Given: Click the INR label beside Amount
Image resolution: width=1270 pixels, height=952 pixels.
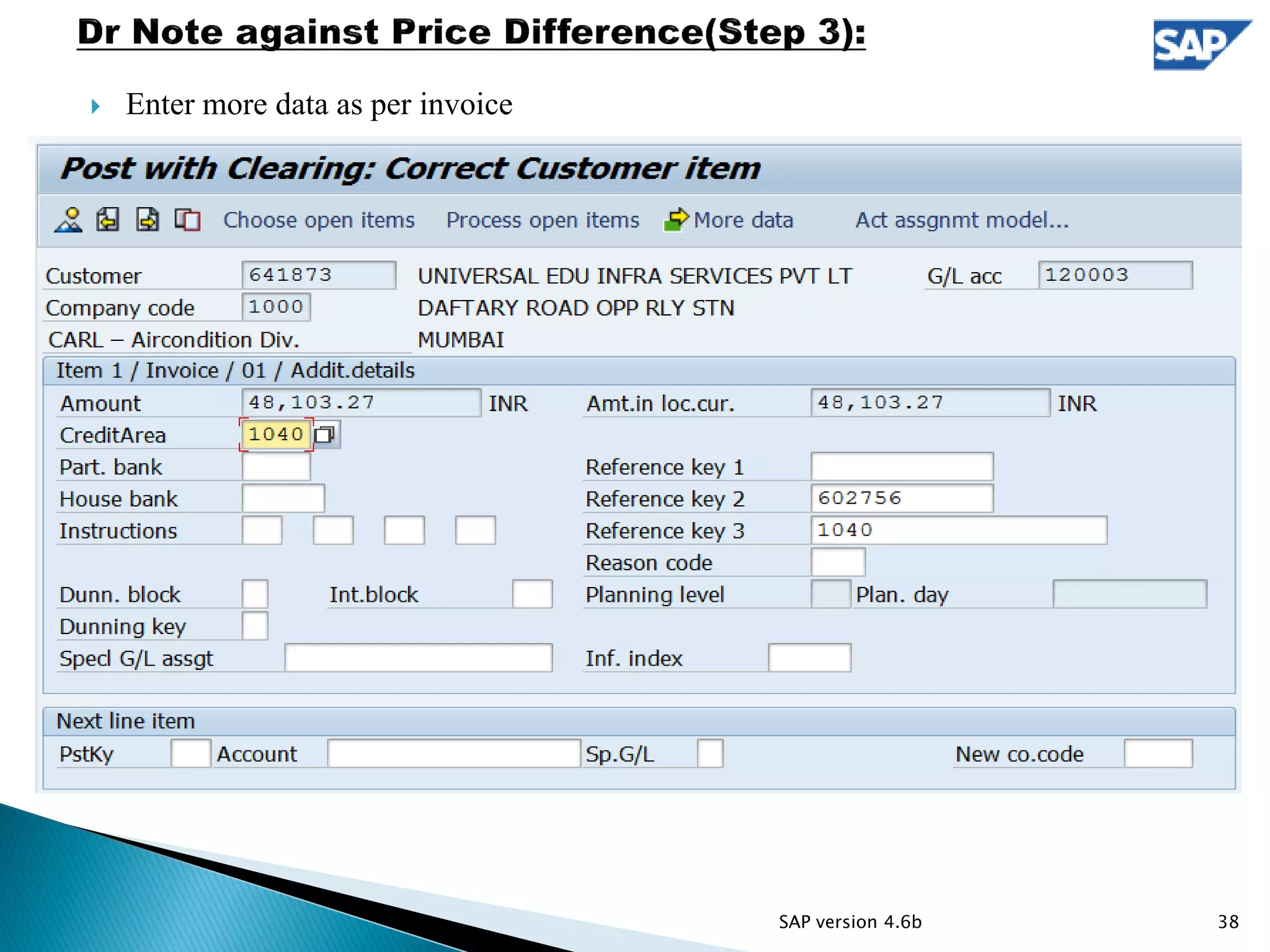Looking at the screenshot, I should (508, 404).
